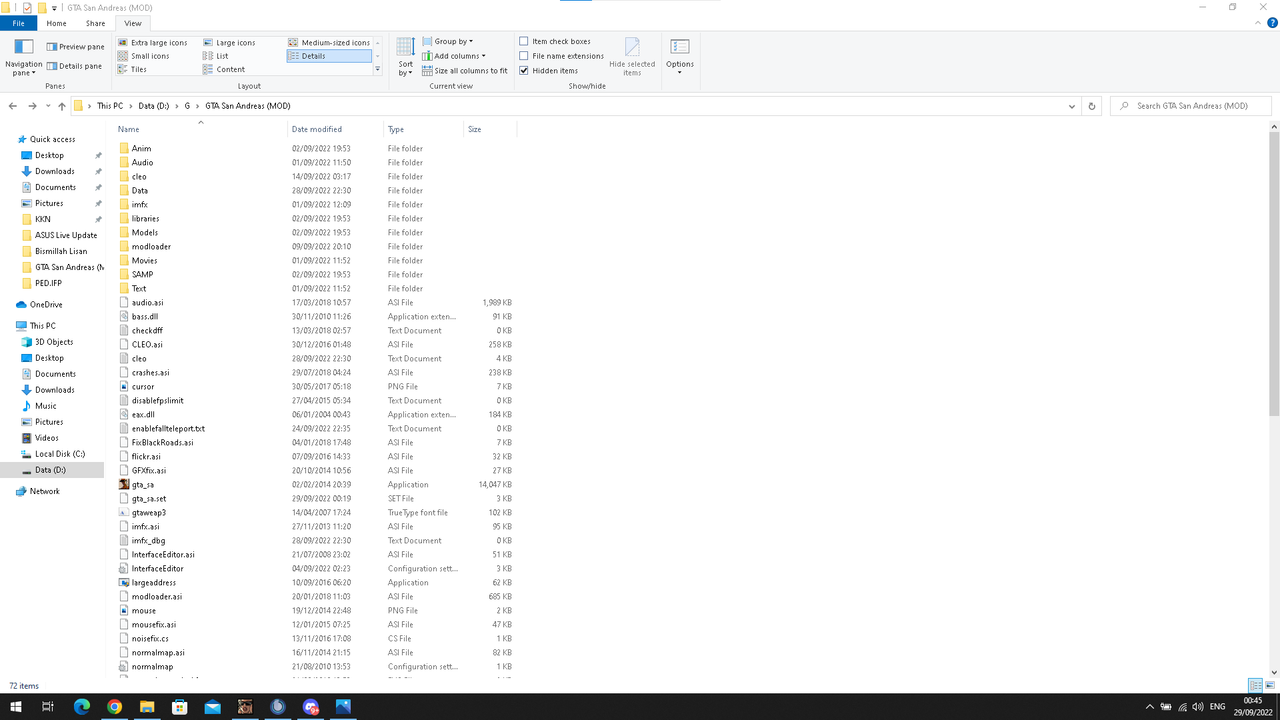Open recent locations dropdown arrow
Screen dimensions: 1280x720
[48, 106]
